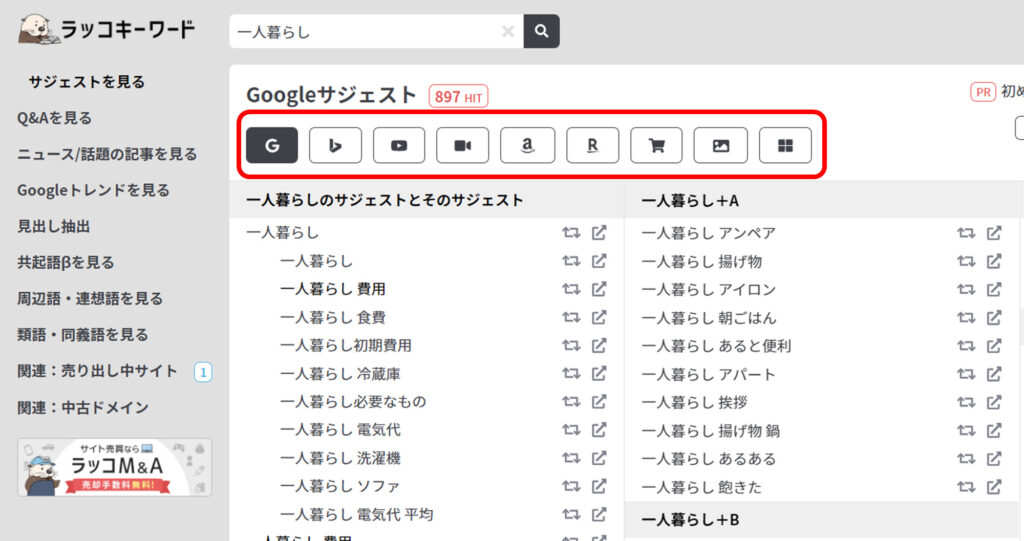Viewport: 1024px width, 541px height.
Task: Open external link for 一人暮らし 費用
Action: click(x=599, y=289)
